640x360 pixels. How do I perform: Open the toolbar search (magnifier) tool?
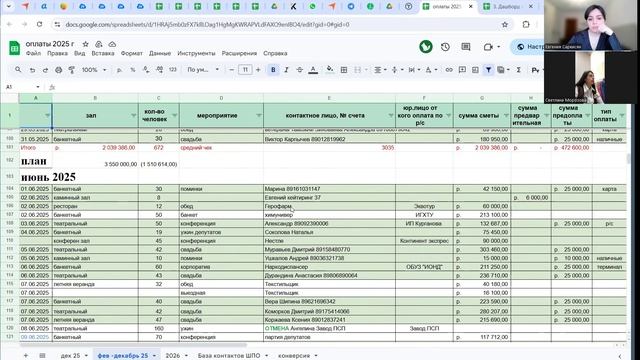click(x=18, y=70)
